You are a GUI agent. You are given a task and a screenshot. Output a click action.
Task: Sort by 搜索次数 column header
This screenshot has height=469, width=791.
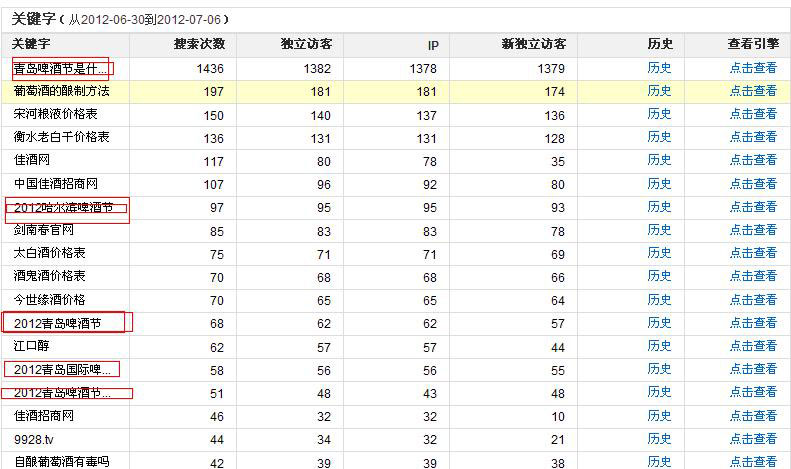(x=199, y=44)
